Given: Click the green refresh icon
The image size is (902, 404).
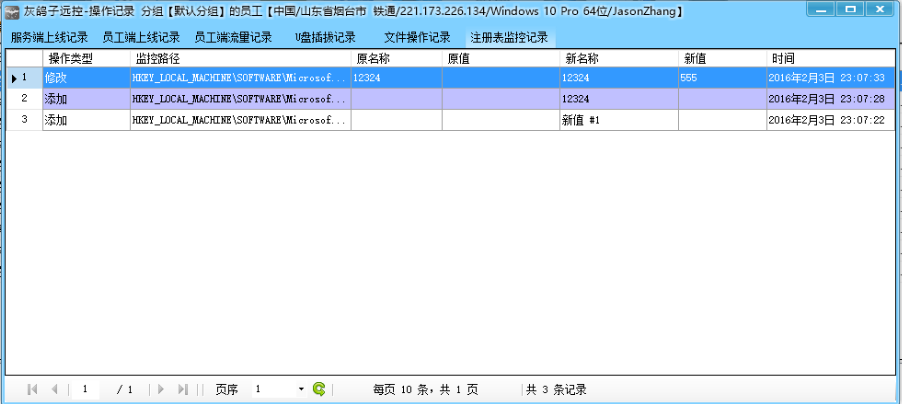Looking at the screenshot, I should coord(319,389).
